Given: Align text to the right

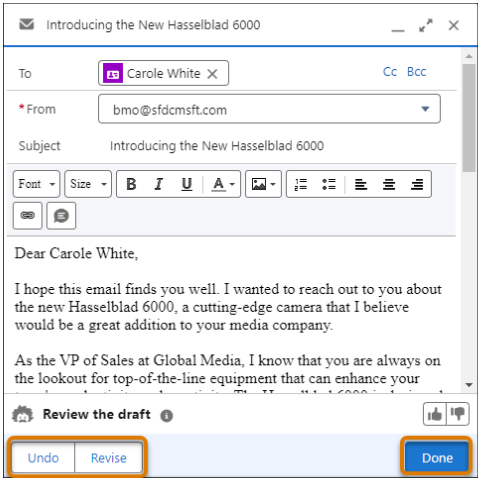Looking at the screenshot, I should point(417,184).
